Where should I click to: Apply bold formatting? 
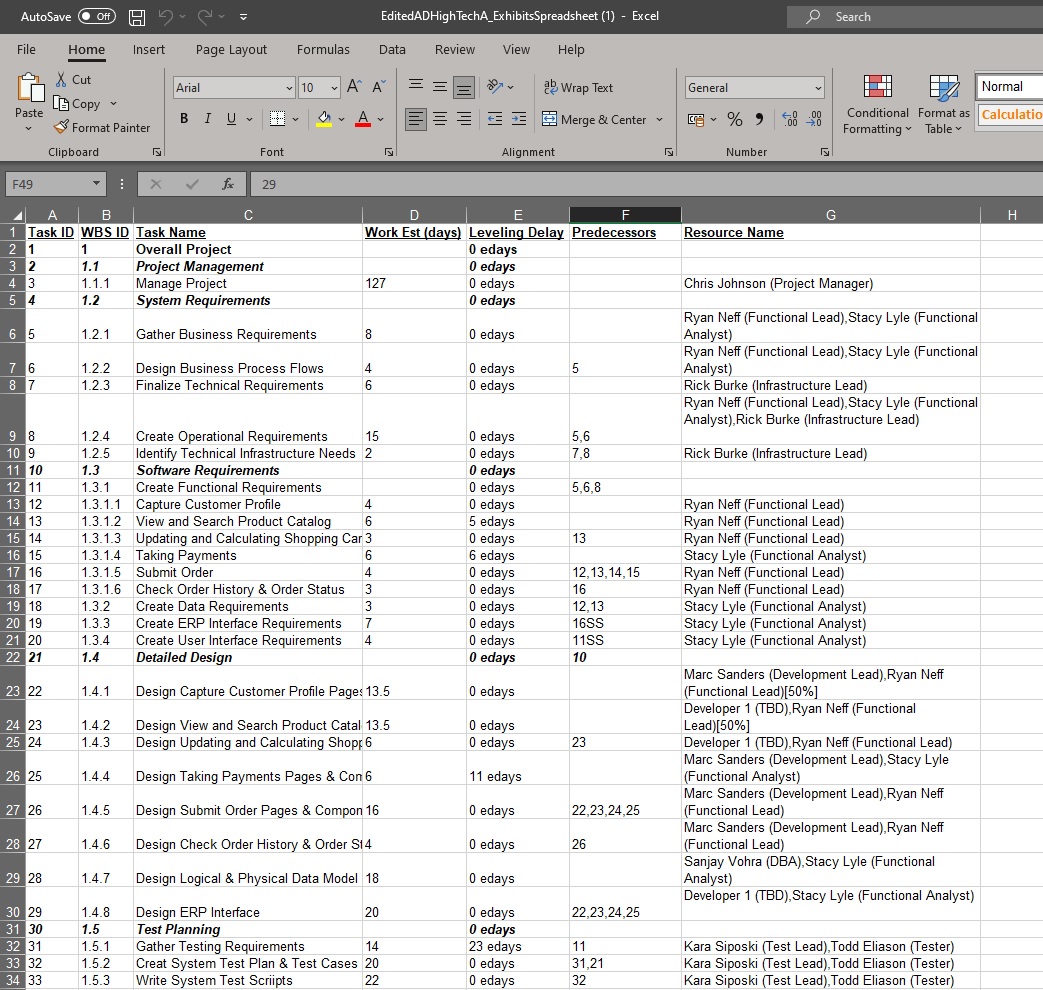[184, 118]
